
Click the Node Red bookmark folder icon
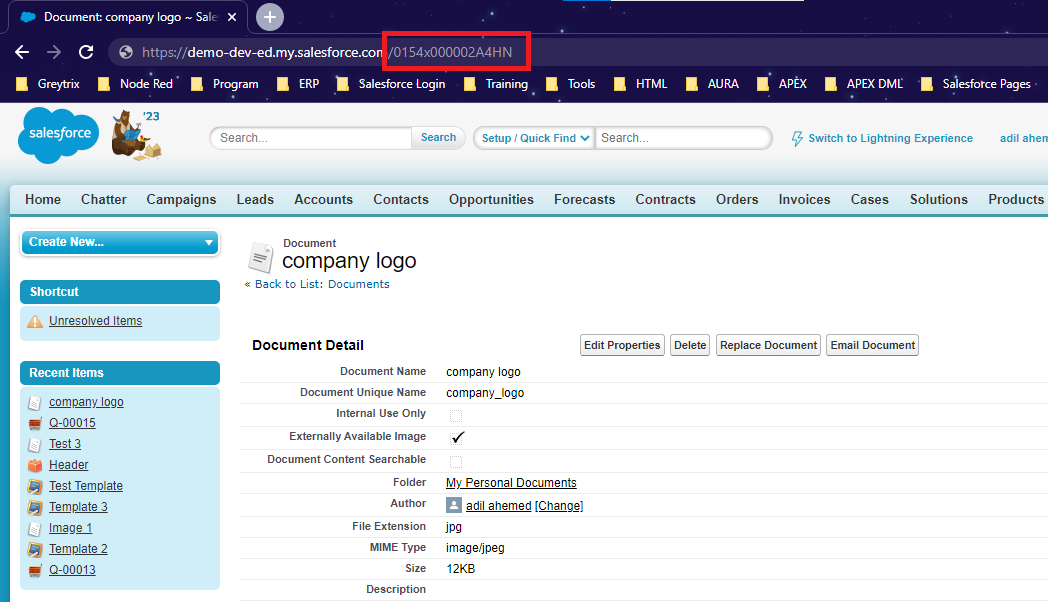(104, 84)
